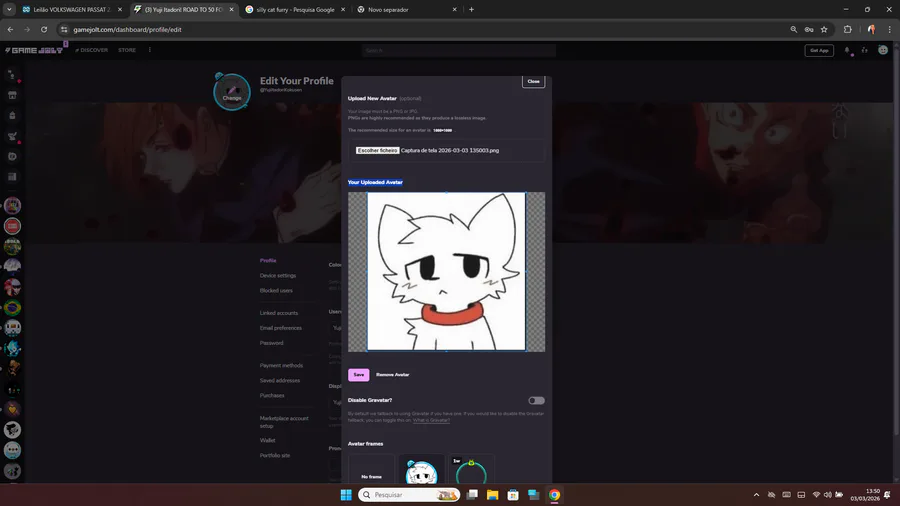
Task: Open Game Jolt logo home
Action: tap(34, 50)
